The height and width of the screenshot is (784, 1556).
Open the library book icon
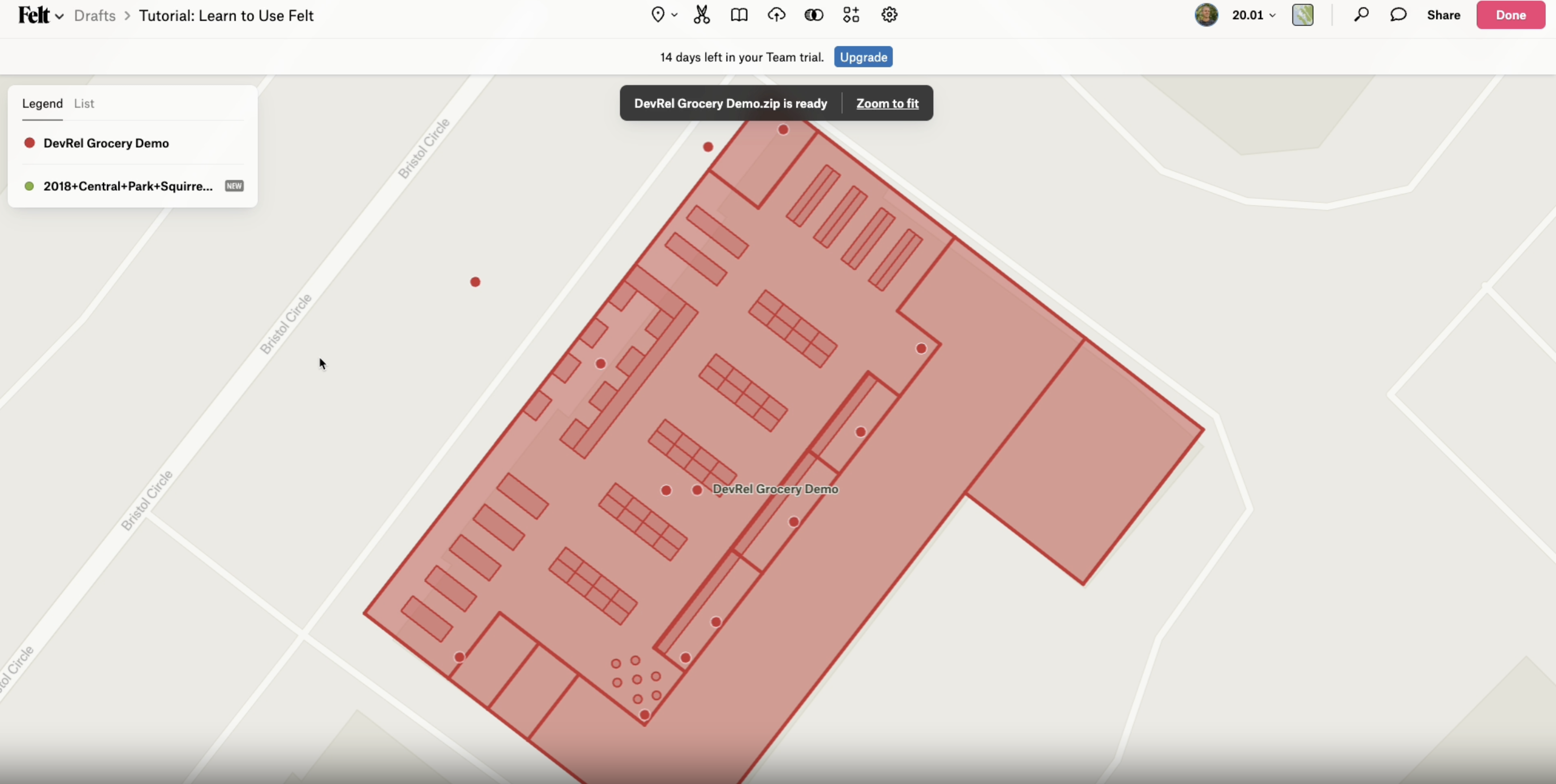pos(739,14)
